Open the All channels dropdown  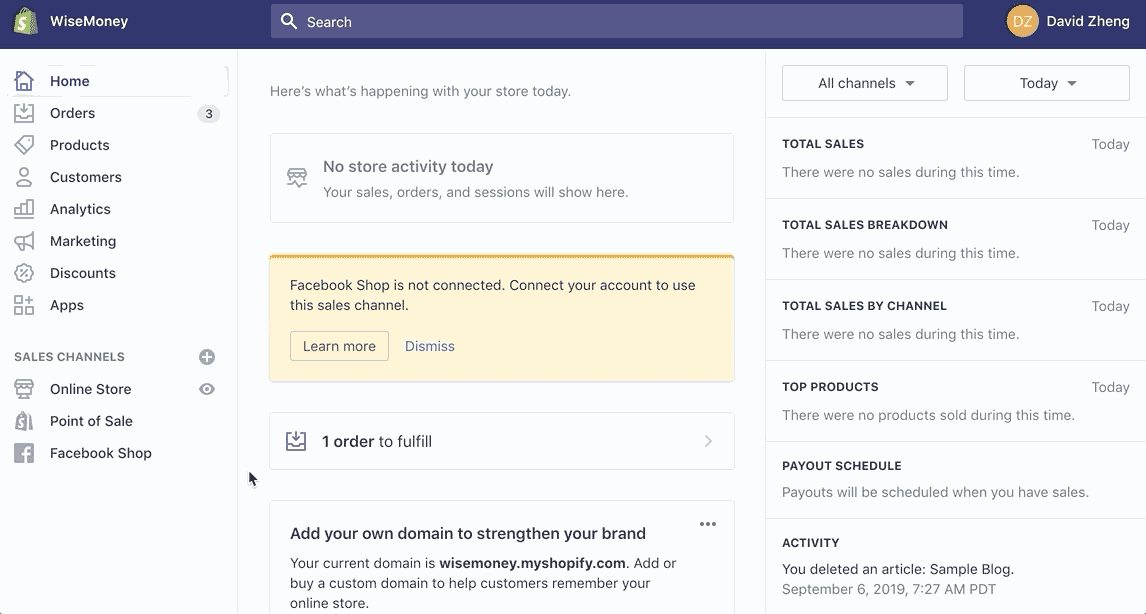click(x=865, y=83)
